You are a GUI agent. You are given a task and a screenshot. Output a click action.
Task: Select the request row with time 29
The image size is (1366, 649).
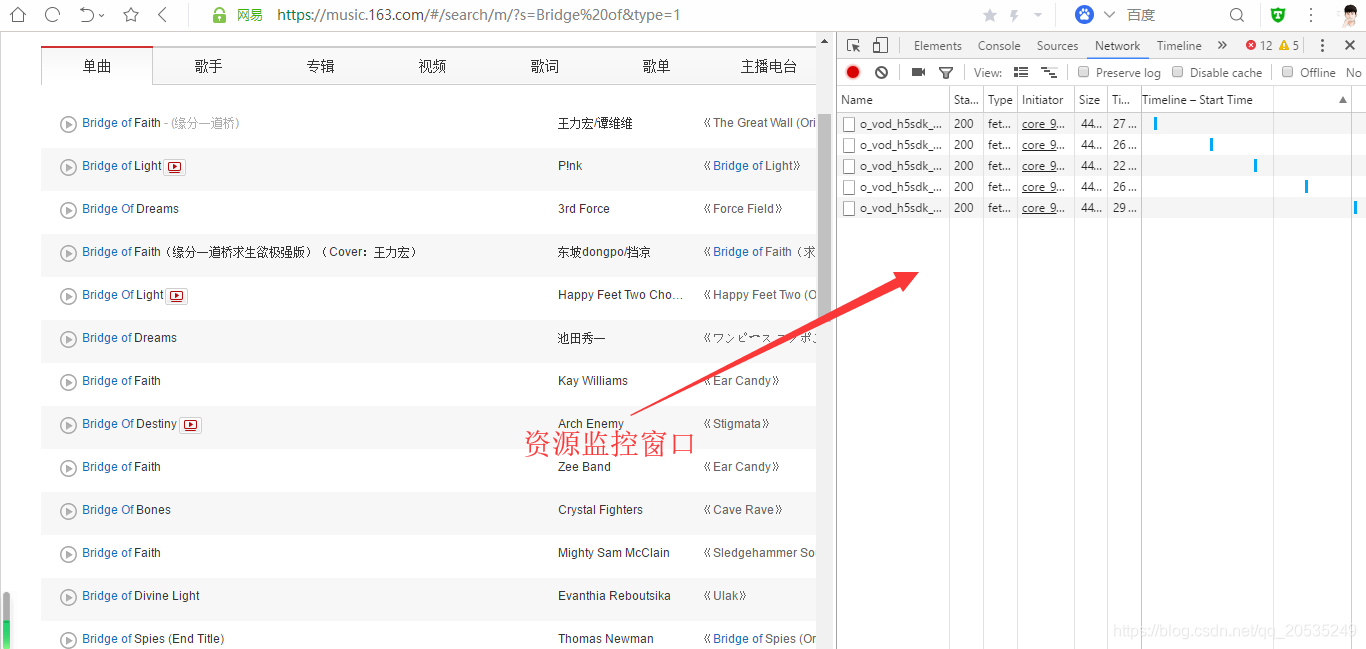click(x=1101, y=208)
